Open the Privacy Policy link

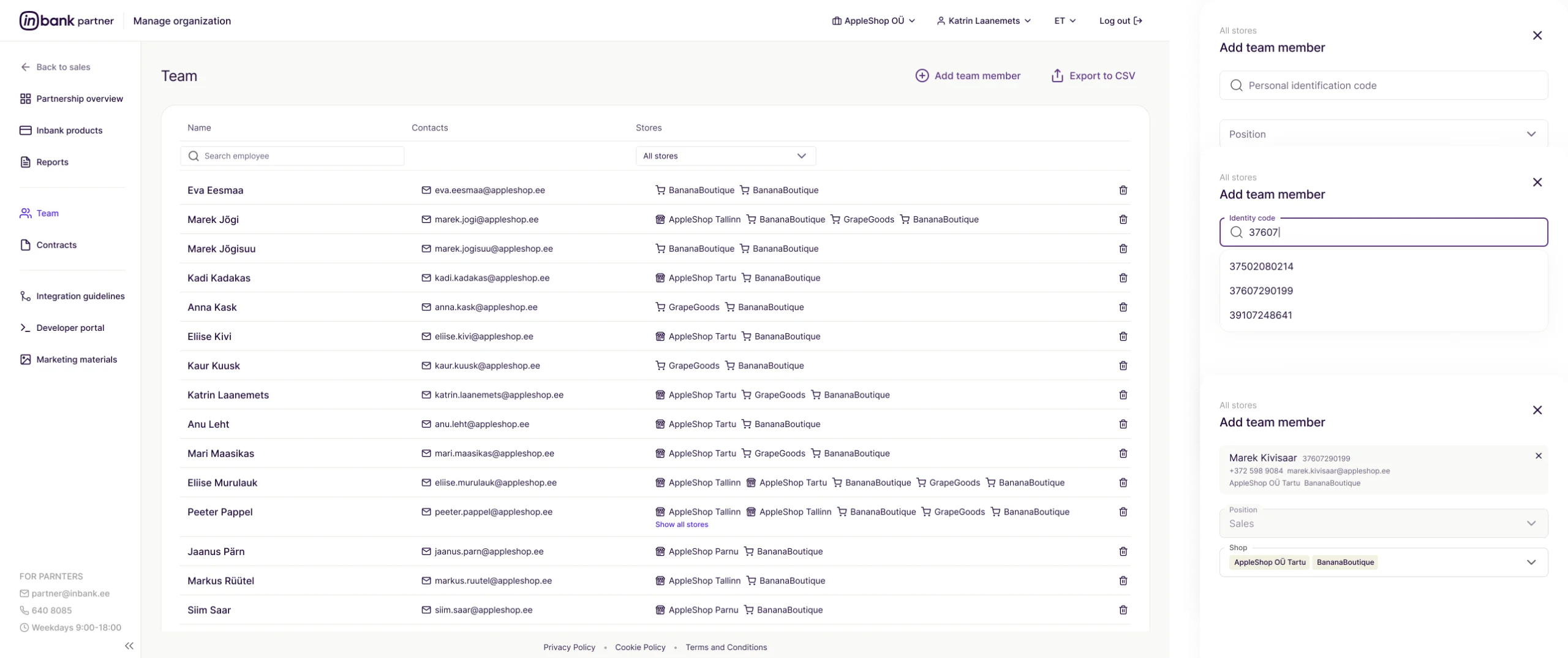point(569,648)
